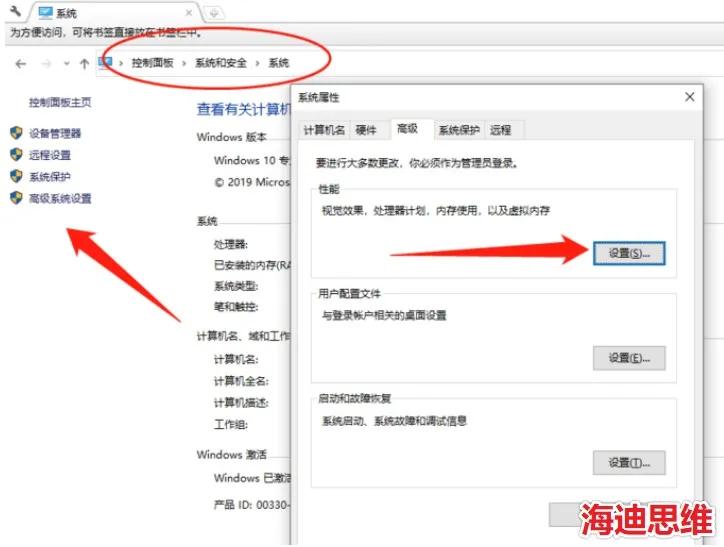Click the wrench icon beside the browser tab
This screenshot has height=547, width=724.
[15, 11]
